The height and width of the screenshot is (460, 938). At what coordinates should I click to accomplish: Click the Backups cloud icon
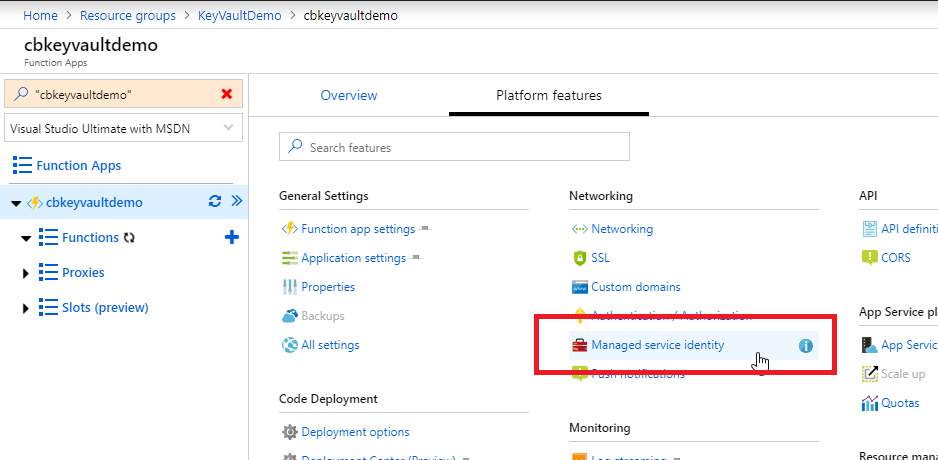[x=290, y=316]
